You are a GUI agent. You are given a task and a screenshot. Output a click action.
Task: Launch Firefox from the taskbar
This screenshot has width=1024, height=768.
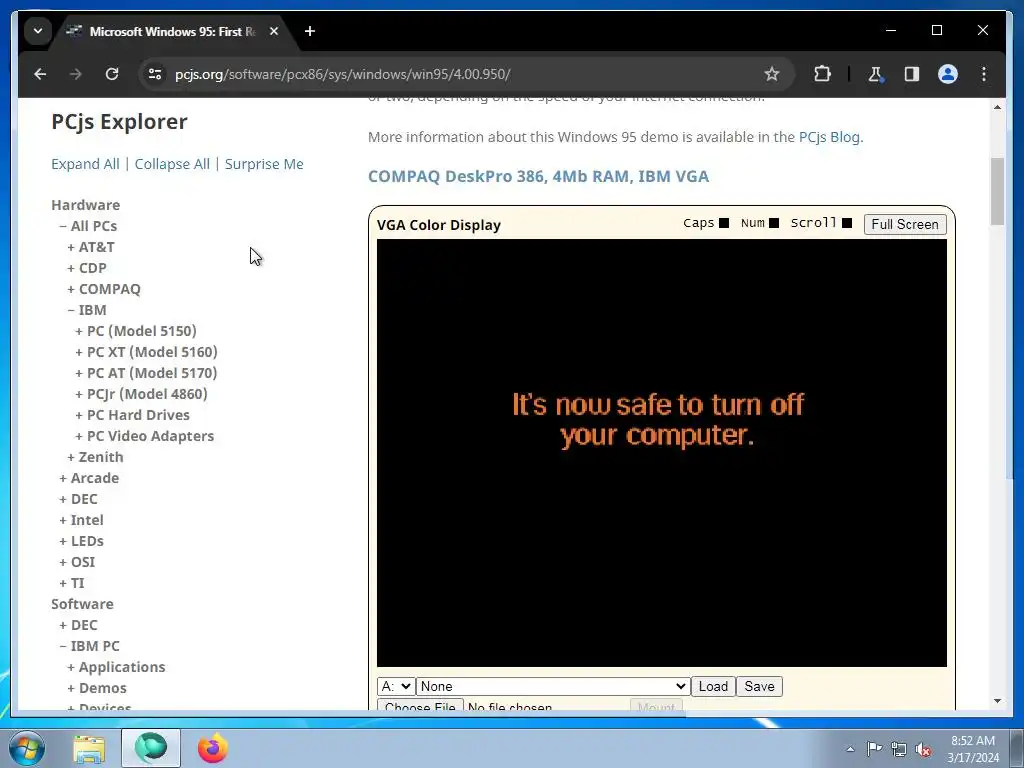pos(212,748)
